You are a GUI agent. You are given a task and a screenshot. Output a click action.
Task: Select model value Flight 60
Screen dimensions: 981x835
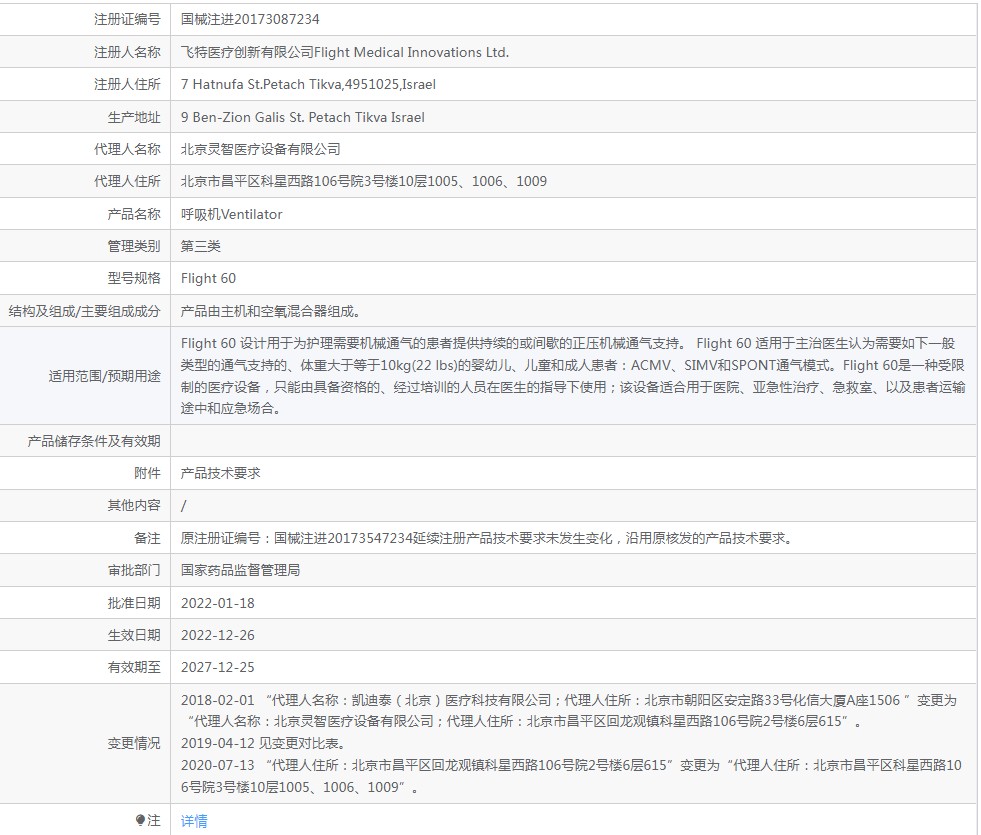[x=208, y=278]
